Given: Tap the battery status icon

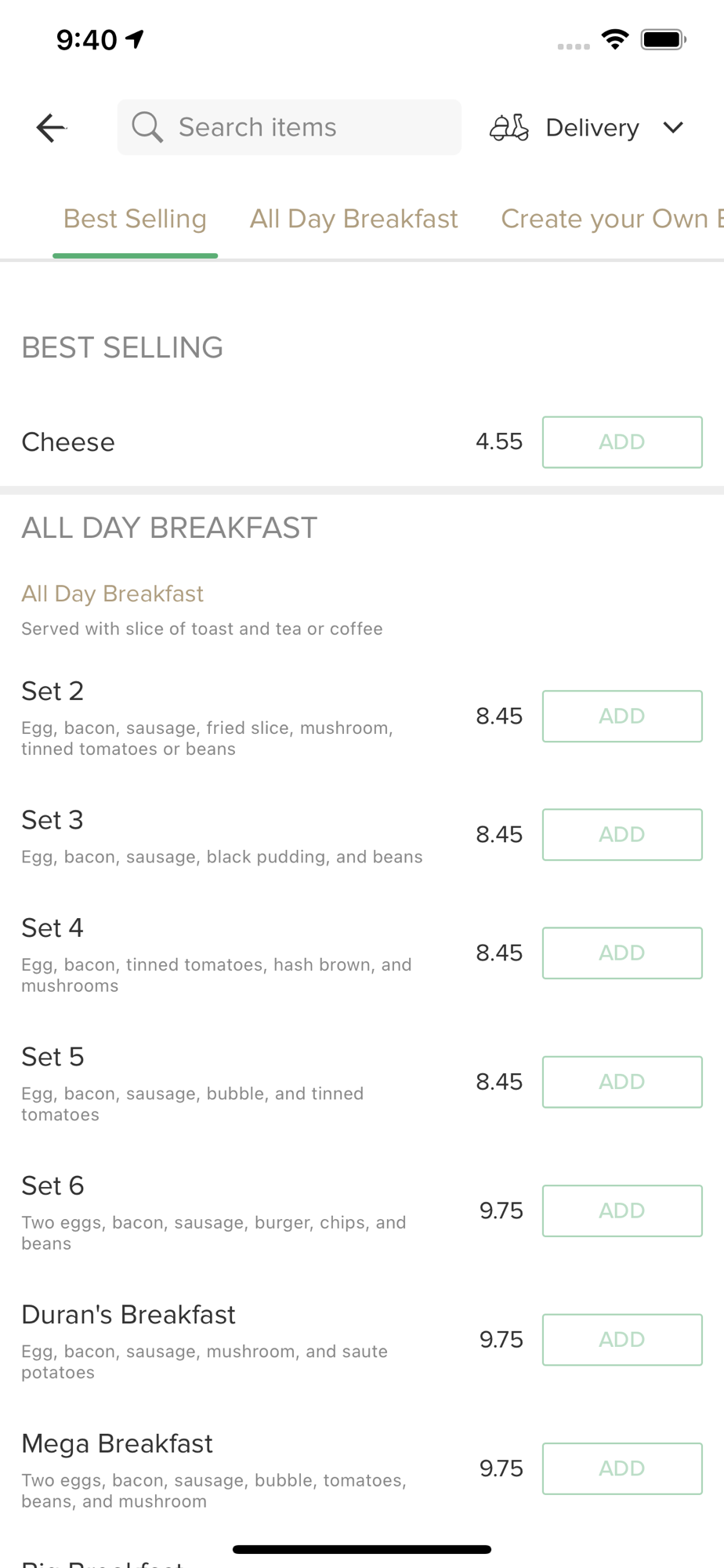Looking at the screenshot, I should [x=664, y=39].
